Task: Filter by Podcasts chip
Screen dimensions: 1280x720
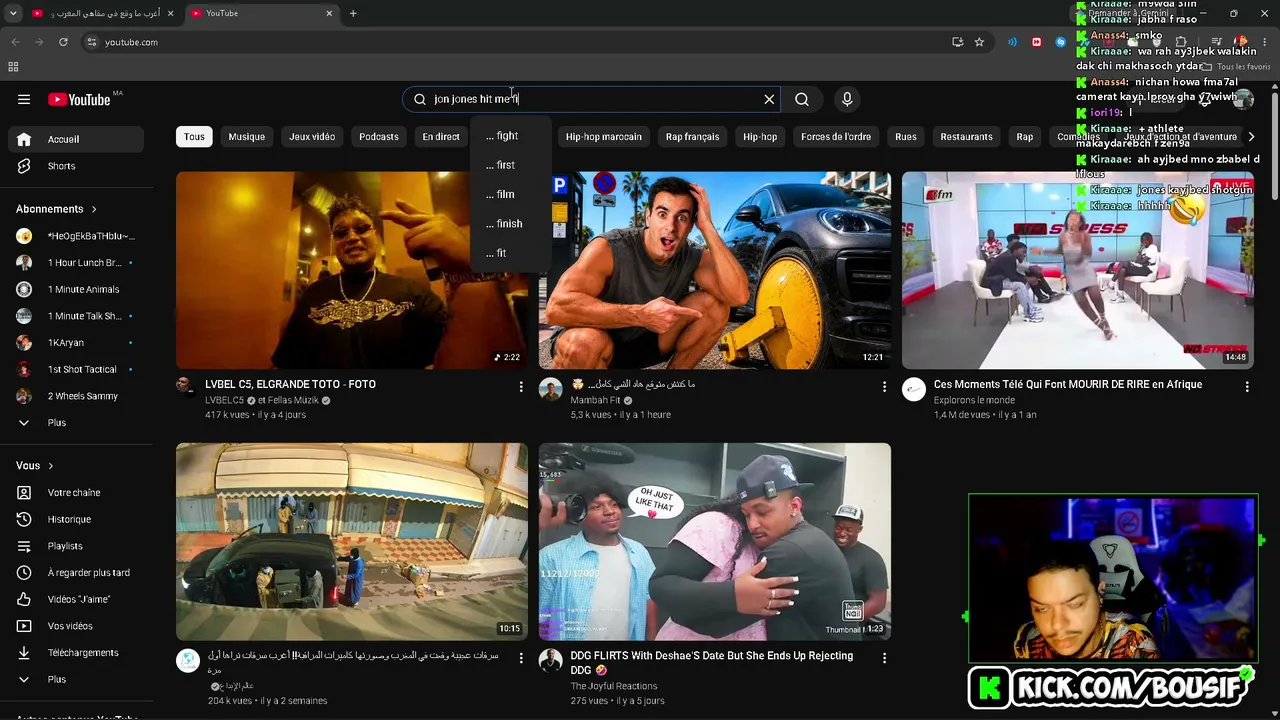Action: (379, 137)
